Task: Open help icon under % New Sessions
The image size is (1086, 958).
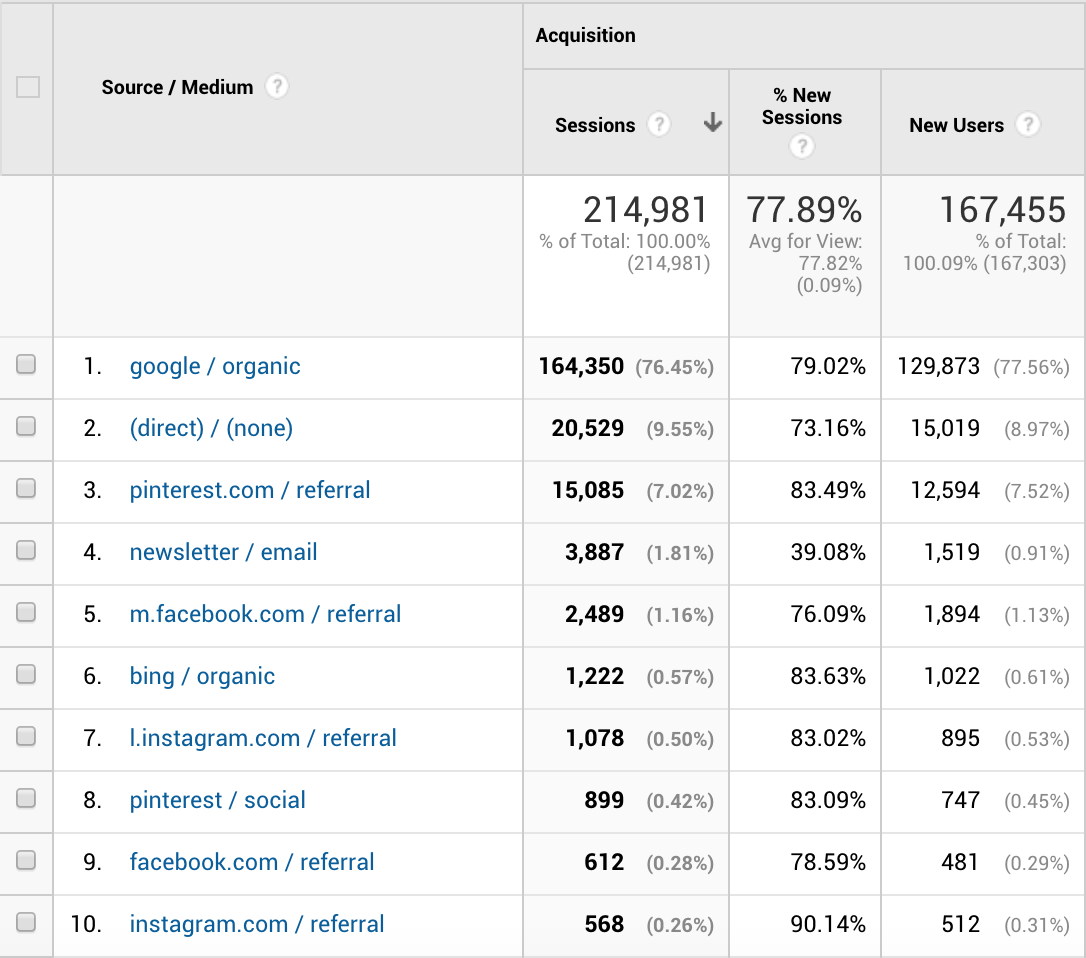Action: click(801, 146)
